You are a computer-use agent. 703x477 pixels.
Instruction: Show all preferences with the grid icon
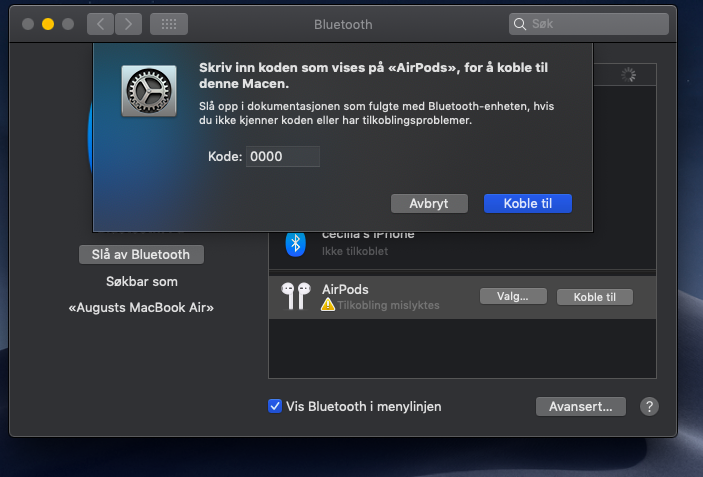[x=169, y=24]
